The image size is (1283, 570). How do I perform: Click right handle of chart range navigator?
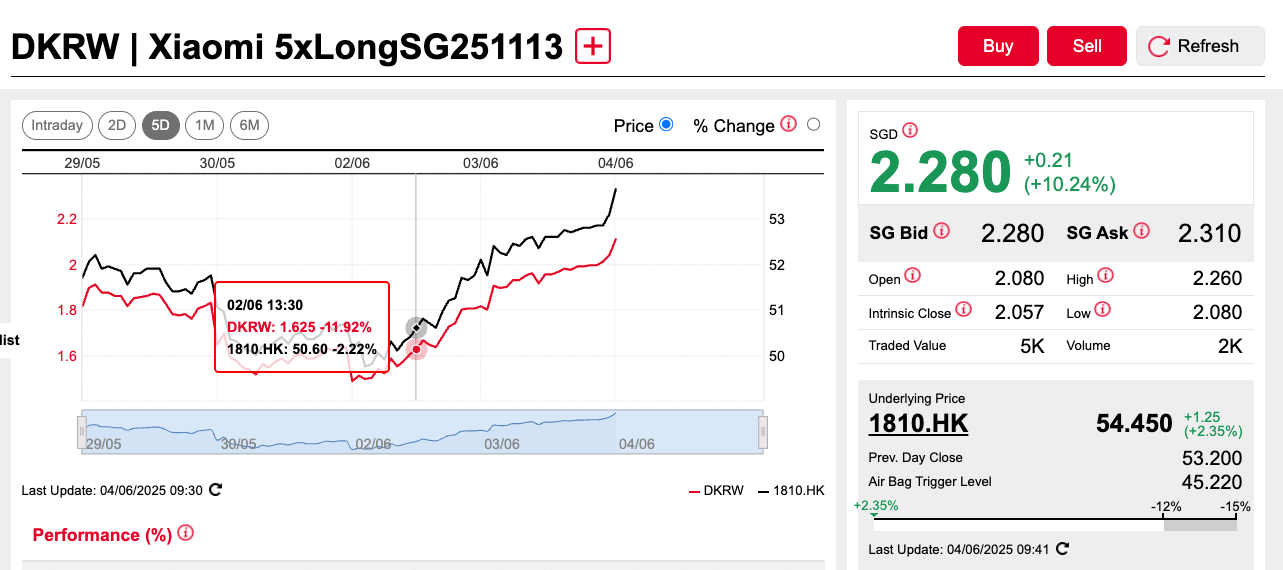pyautogui.click(x=763, y=432)
